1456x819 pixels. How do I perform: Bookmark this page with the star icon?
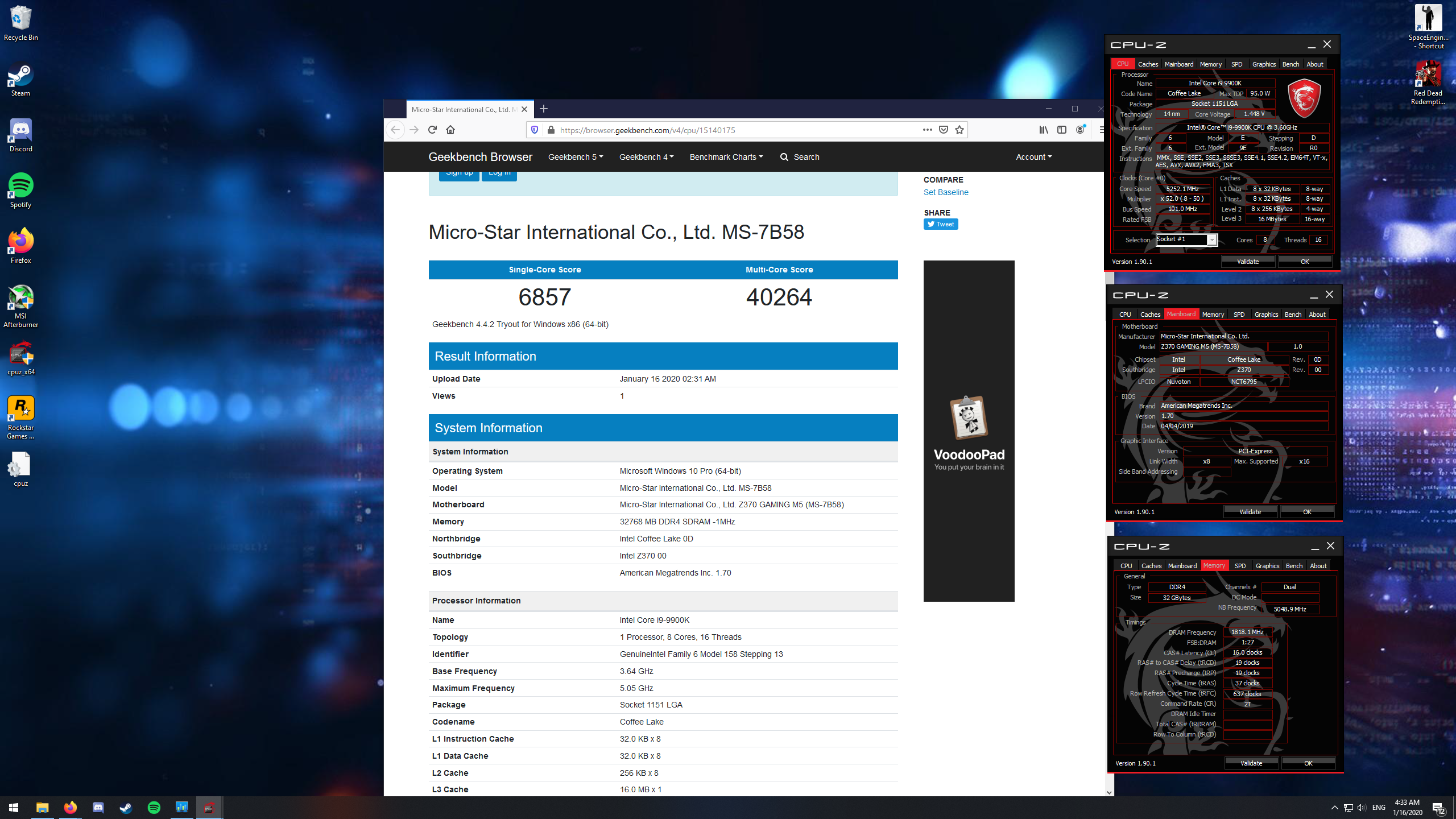click(959, 130)
